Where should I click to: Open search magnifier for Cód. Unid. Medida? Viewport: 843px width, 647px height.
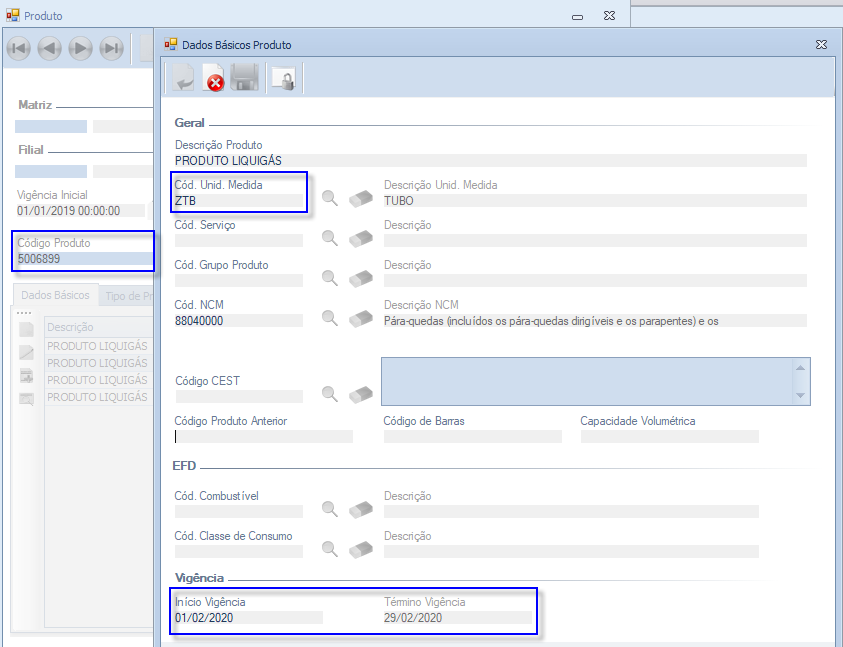pos(329,199)
